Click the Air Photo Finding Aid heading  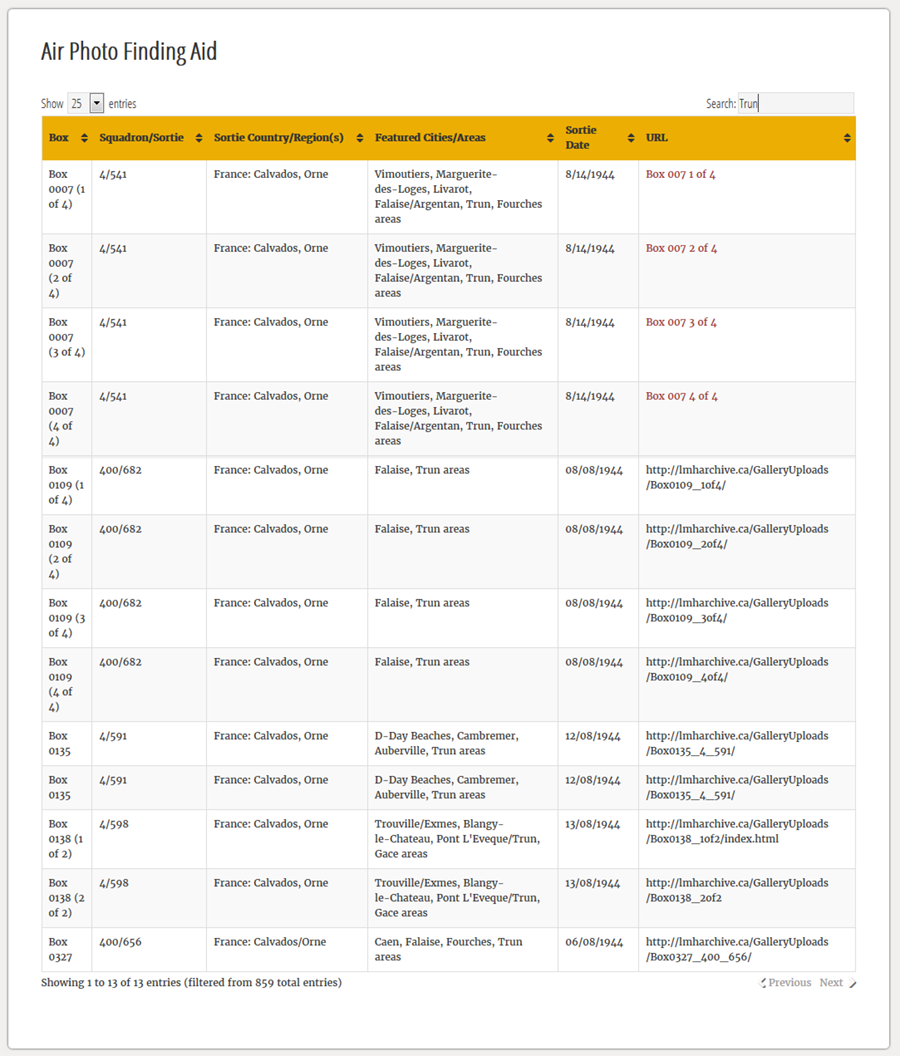(129, 51)
